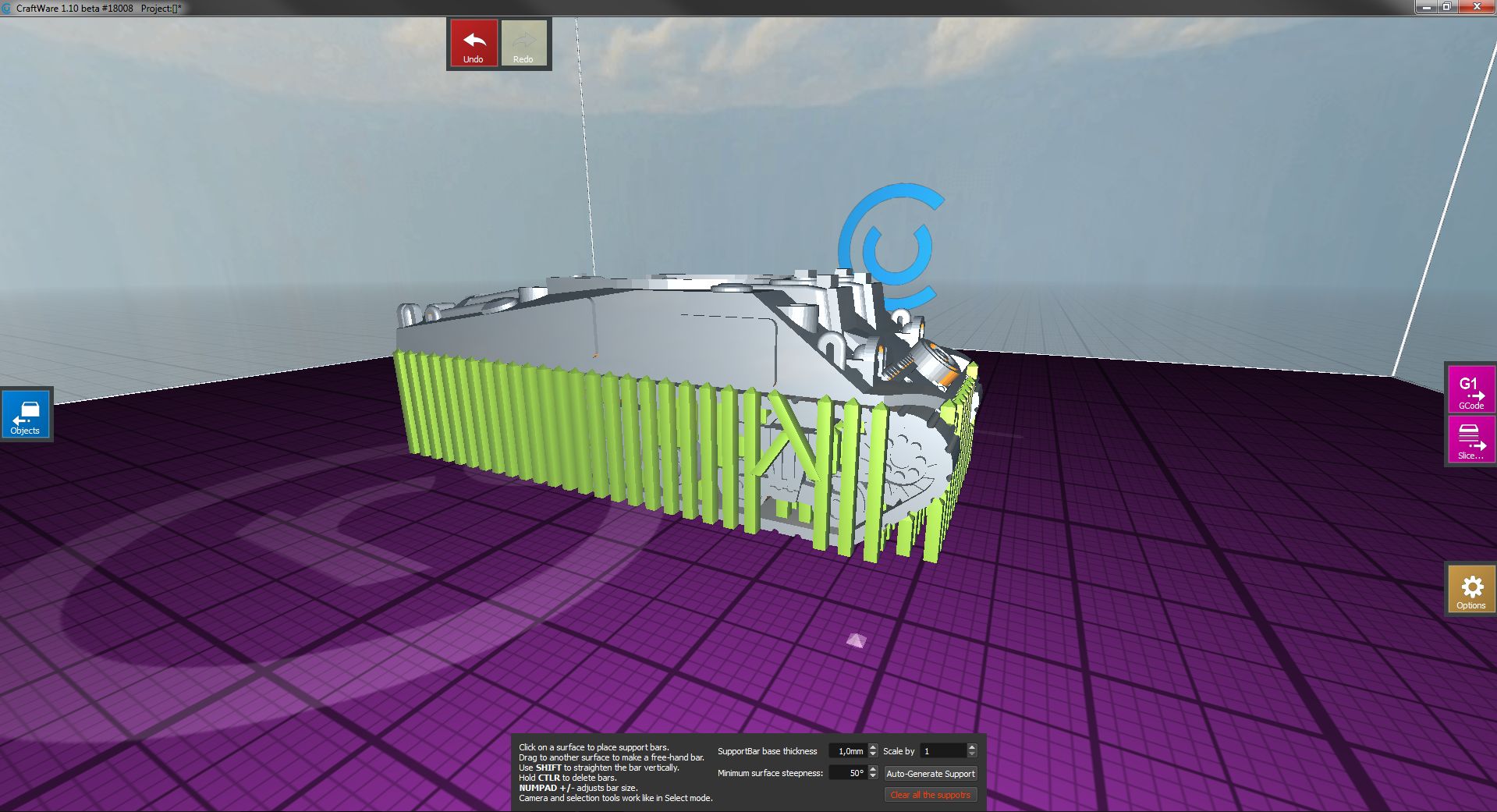Restore down the CraftWare window

point(1446,7)
